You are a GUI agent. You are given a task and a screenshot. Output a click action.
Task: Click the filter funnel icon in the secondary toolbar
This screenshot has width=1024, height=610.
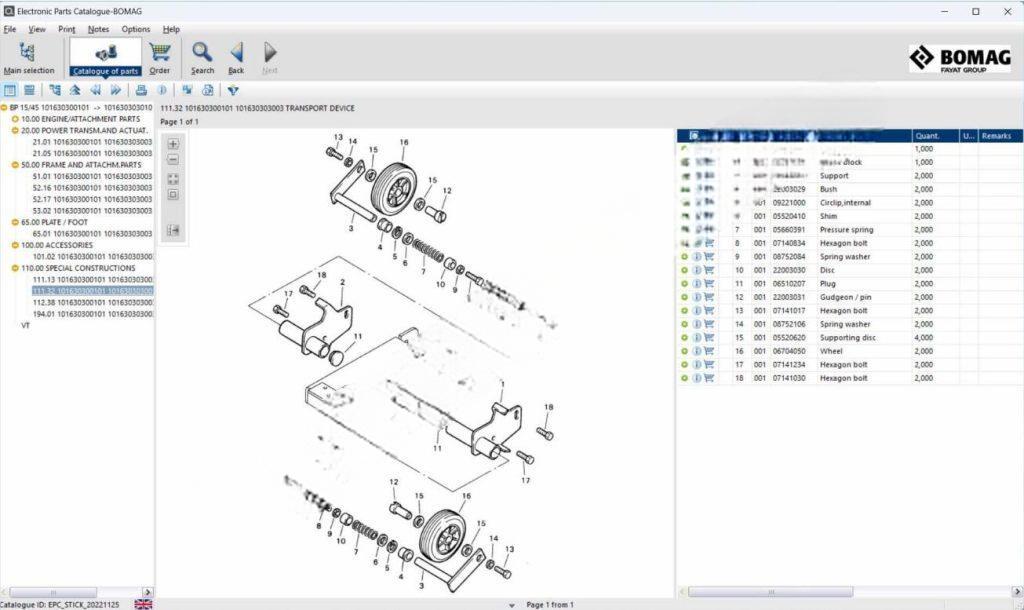(232, 89)
